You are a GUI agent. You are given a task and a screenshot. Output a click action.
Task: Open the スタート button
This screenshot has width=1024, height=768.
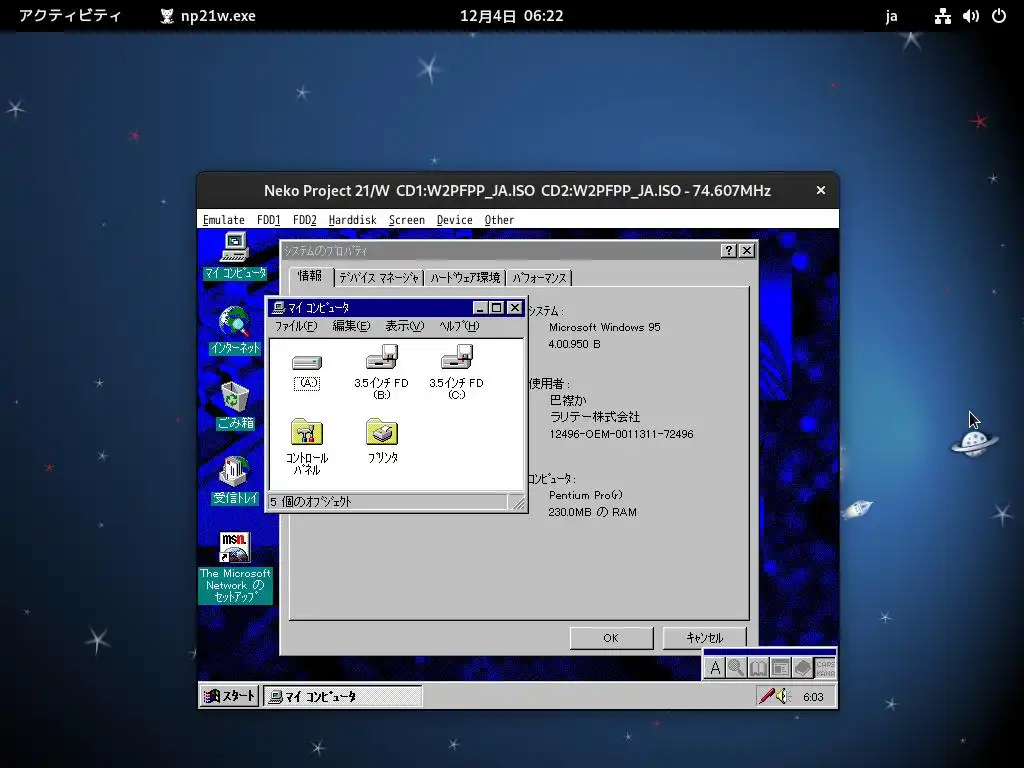[229, 696]
